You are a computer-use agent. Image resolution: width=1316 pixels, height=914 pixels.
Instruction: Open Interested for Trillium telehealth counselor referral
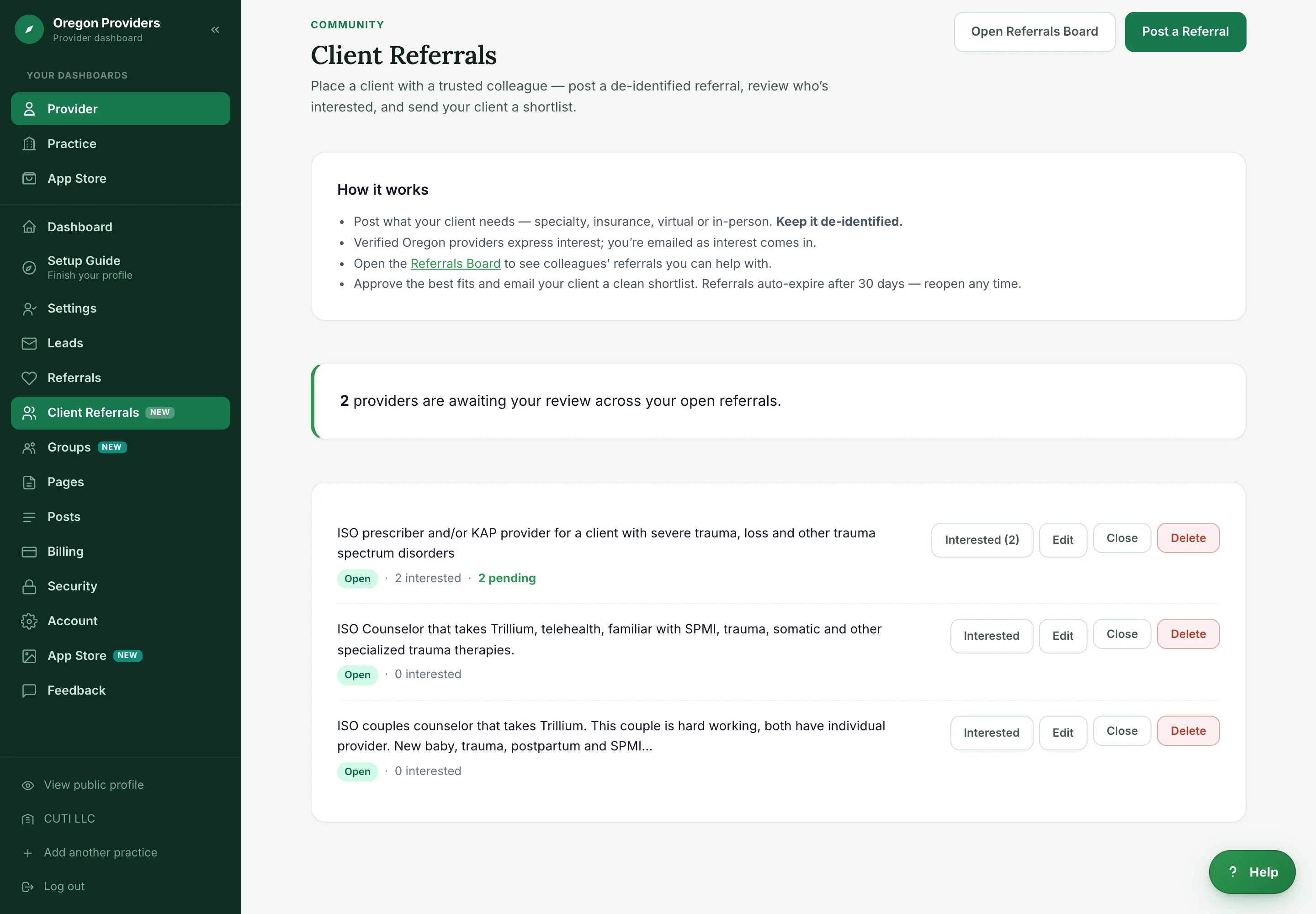[x=991, y=636]
